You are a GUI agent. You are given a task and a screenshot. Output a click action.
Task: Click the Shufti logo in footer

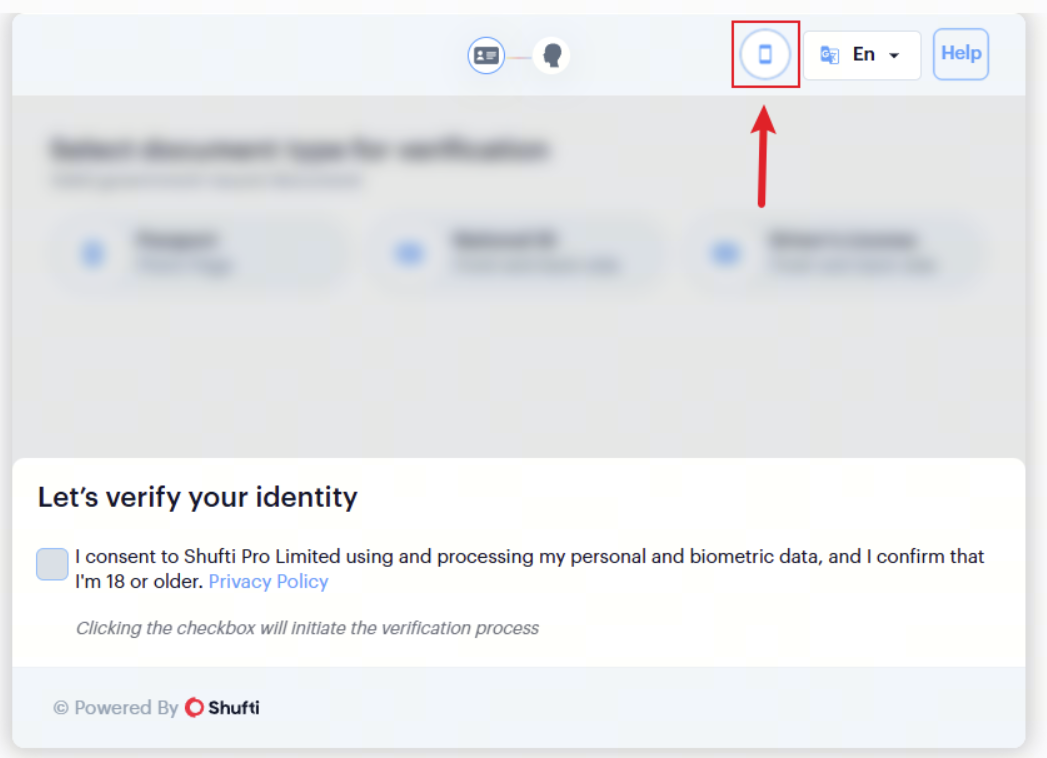point(222,707)
